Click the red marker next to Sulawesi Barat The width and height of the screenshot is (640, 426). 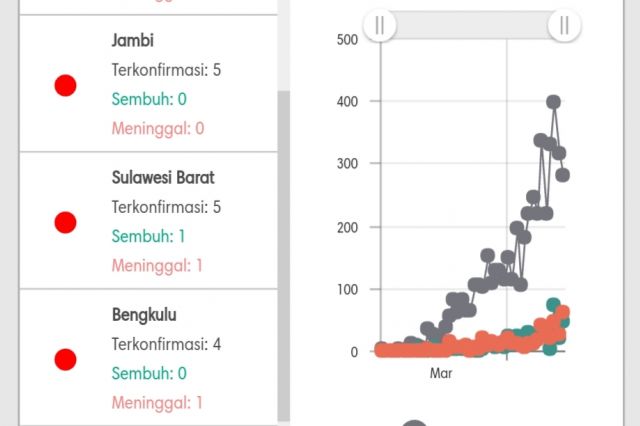(65, 222)
